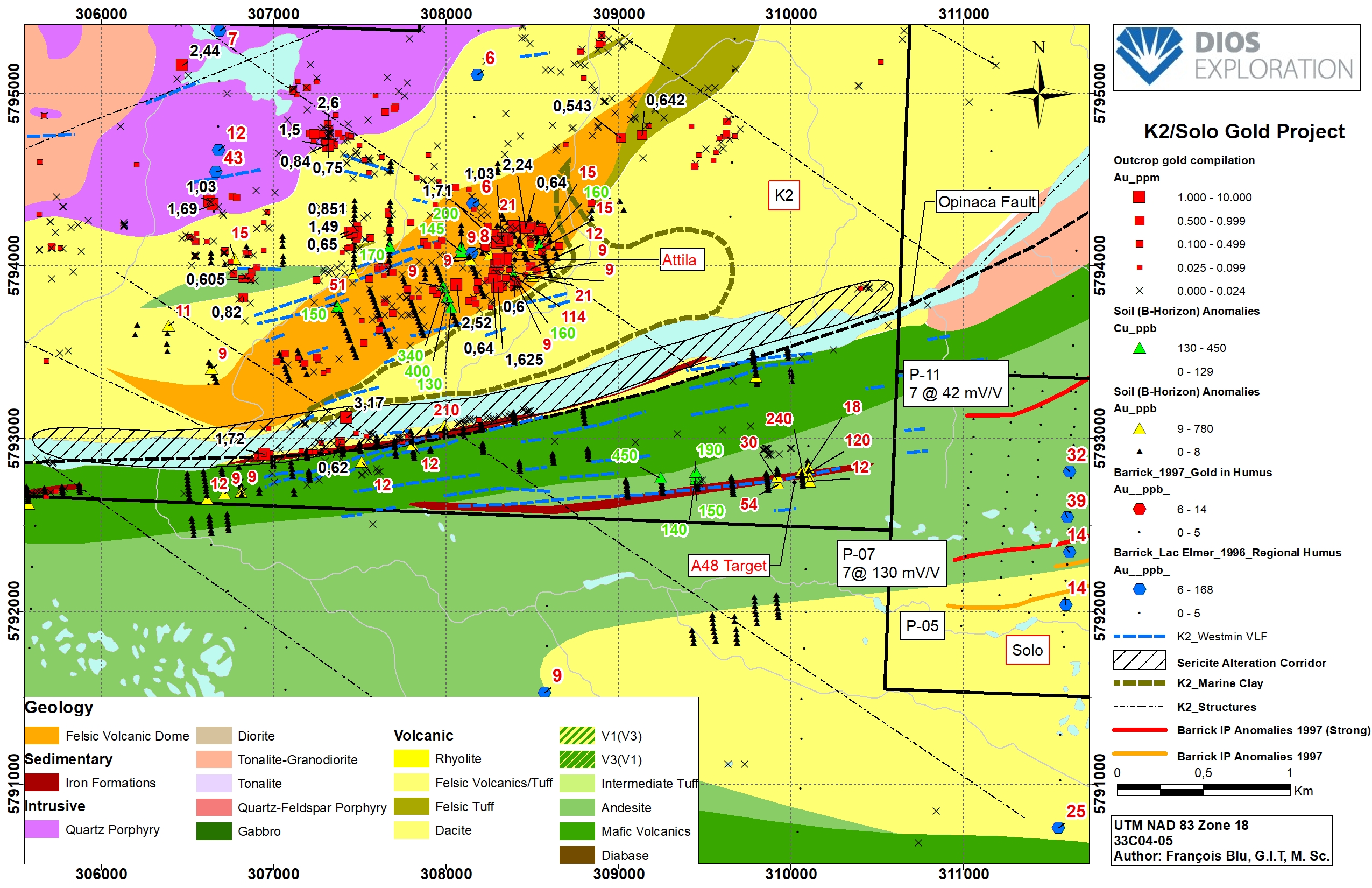
Task: Click the Opinaca Fault label box
Action: pos(986,202)
